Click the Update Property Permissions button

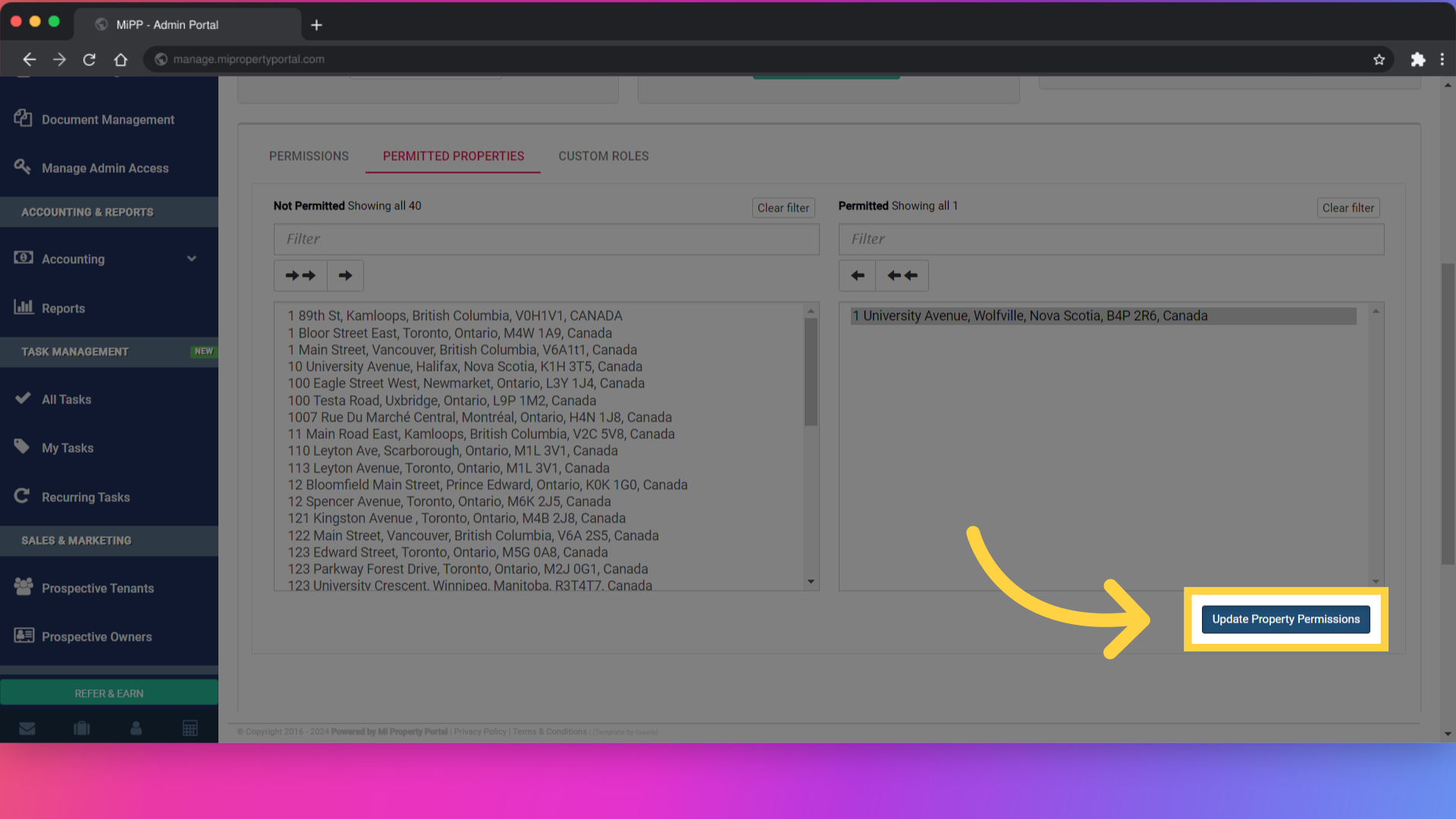coord(1285,619)
